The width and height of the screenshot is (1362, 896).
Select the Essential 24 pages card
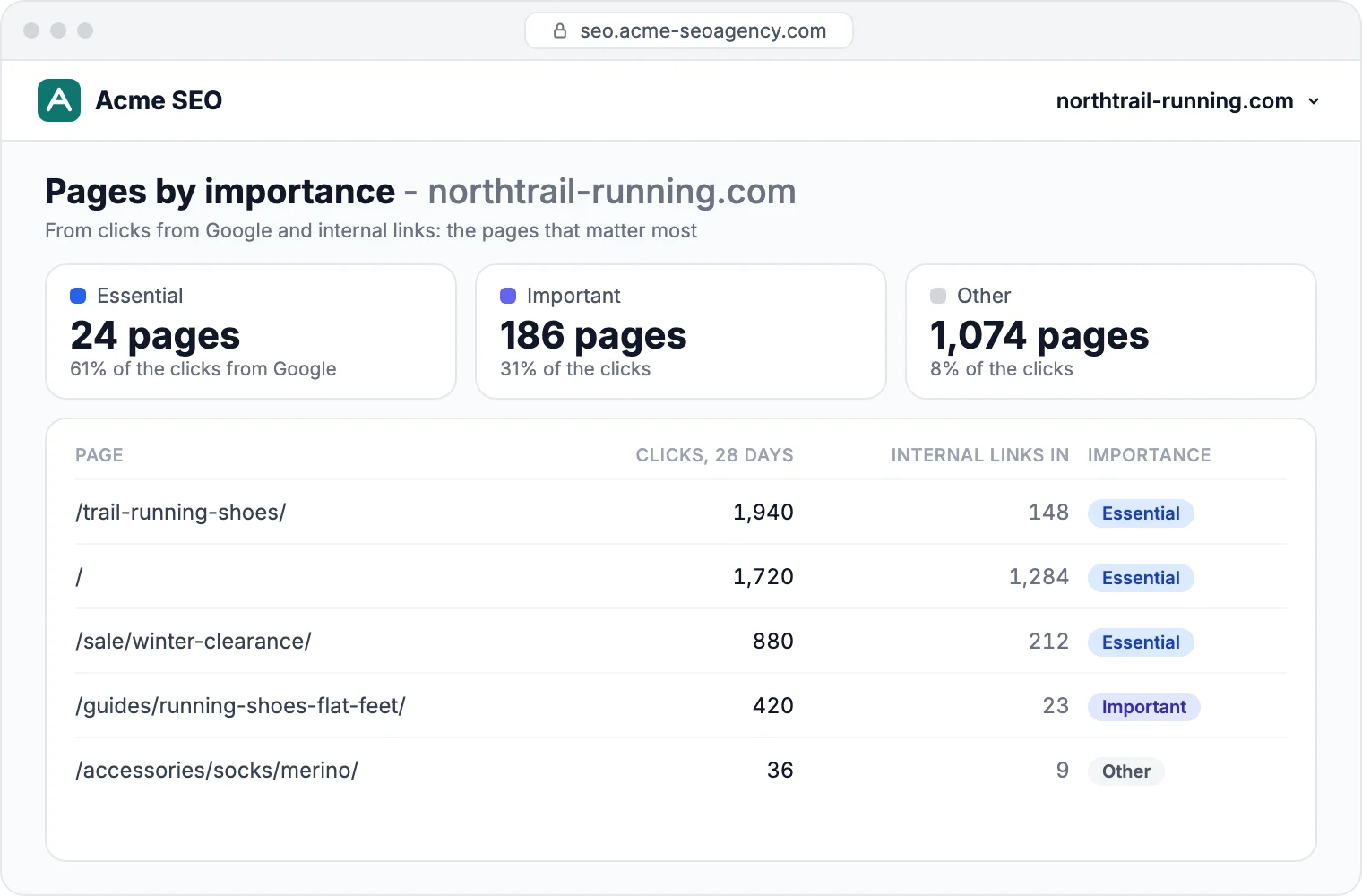tap(251, 332)
